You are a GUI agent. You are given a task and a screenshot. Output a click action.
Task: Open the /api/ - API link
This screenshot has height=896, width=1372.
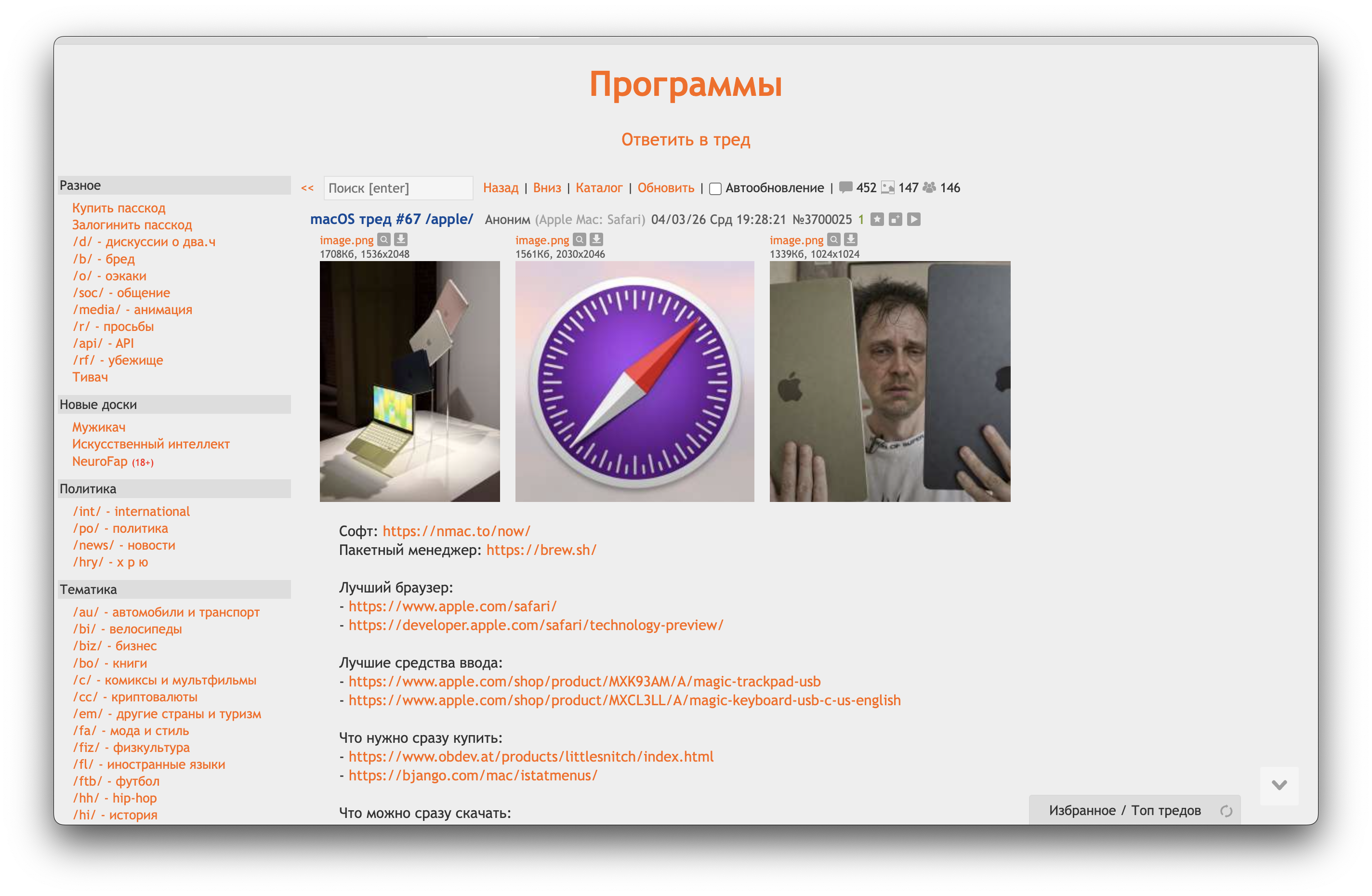[103, 343]
